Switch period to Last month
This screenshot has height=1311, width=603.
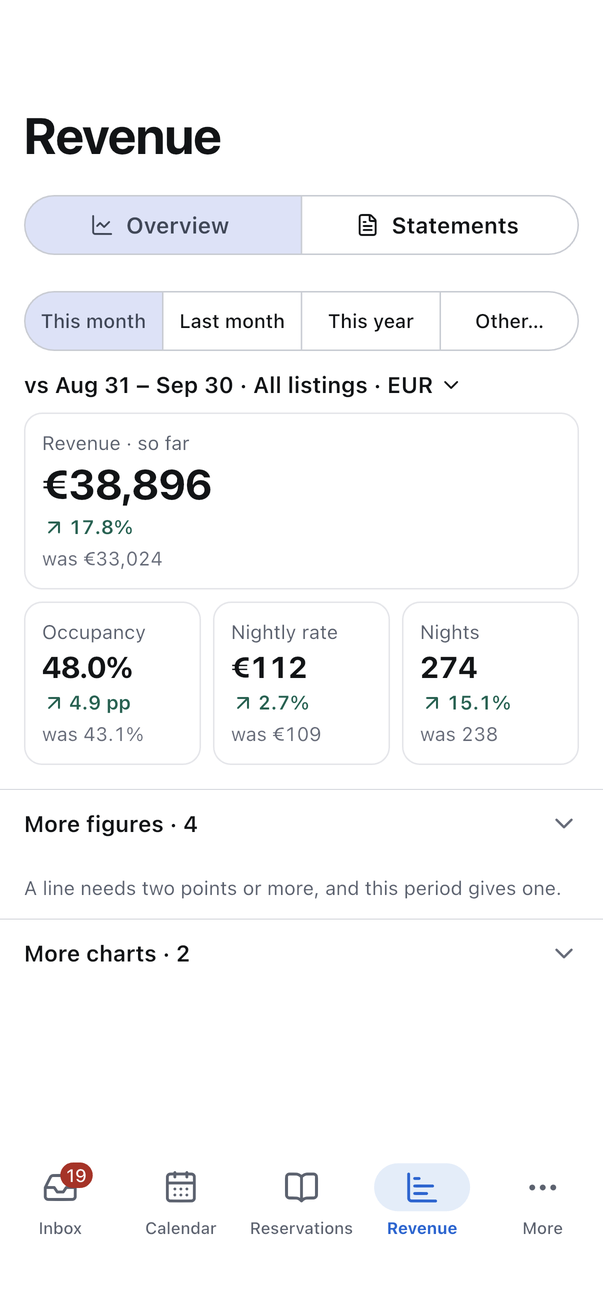[232, 321]
